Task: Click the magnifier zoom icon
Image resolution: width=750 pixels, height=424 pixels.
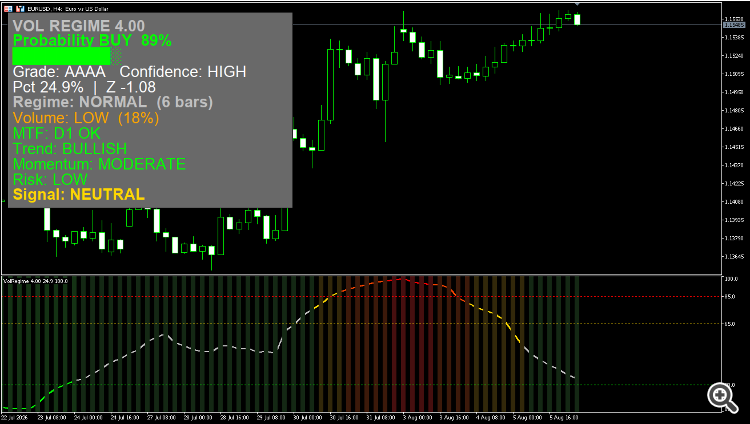Action: pos(722,397)
